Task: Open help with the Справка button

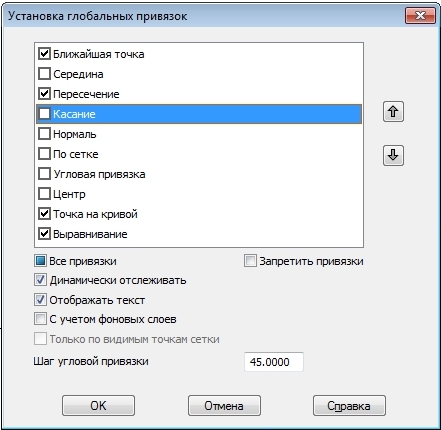Action: point(349,406)
